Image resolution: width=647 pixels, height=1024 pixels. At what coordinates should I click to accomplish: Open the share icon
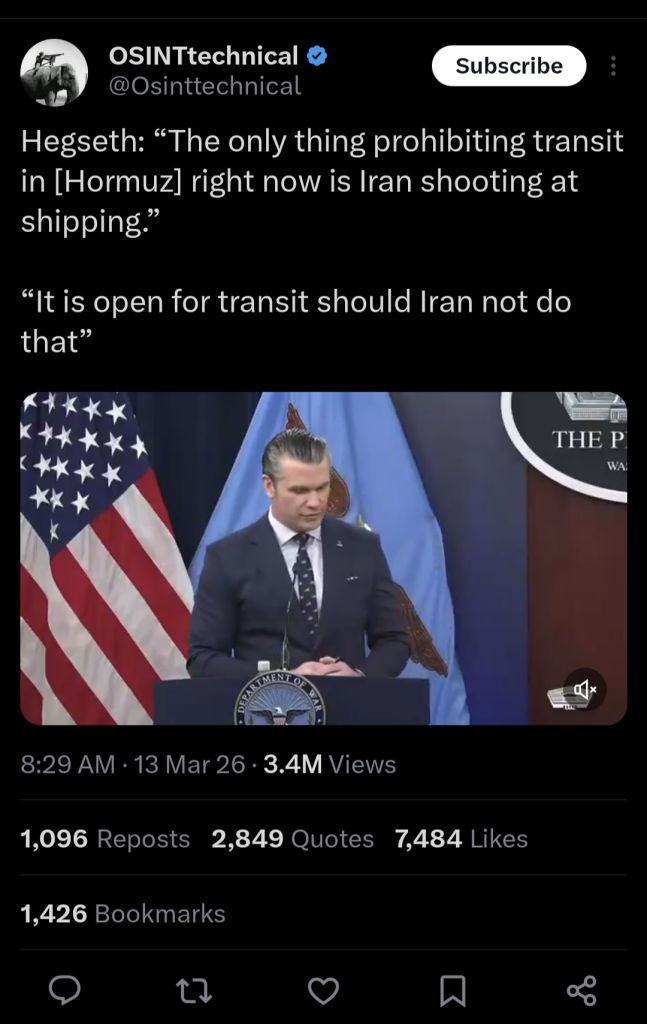(582, 990)
